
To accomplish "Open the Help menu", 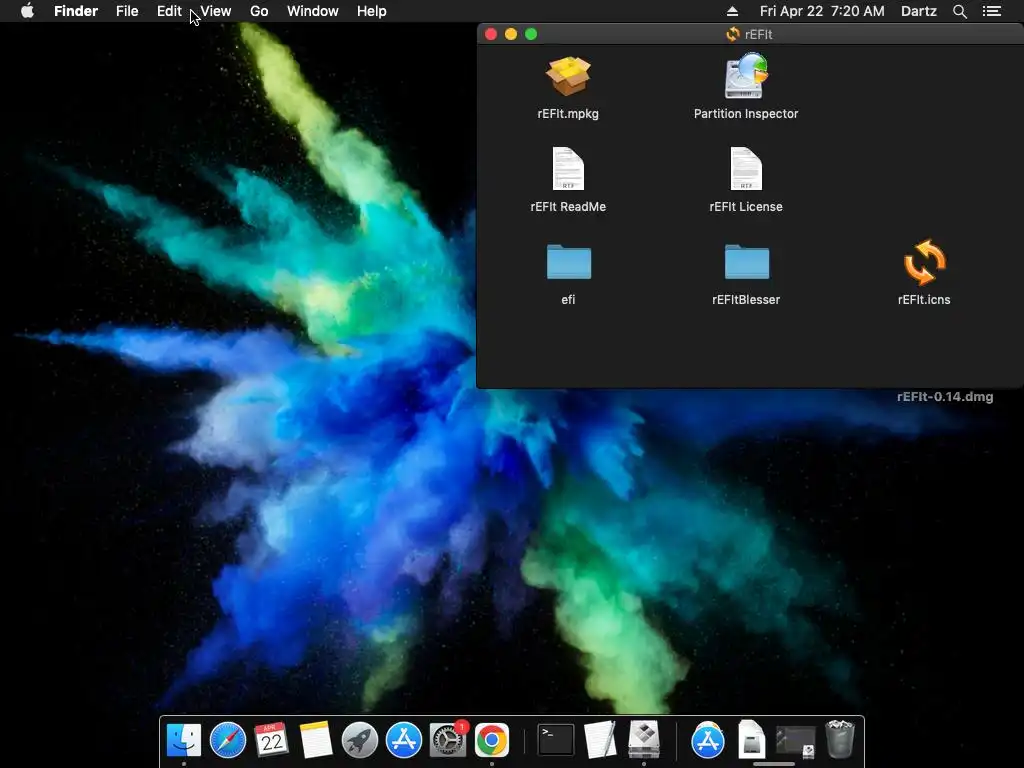I will click(x=372, y=11).
